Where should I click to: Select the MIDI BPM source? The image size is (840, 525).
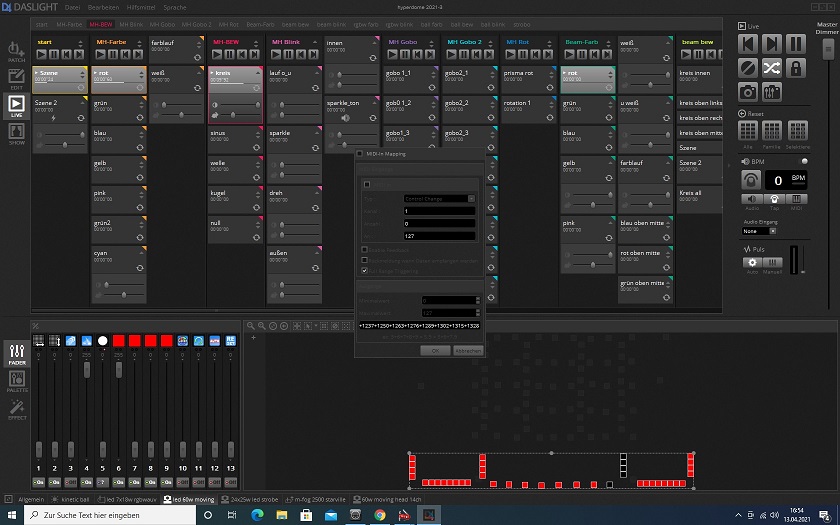click(x=796, y=199)
